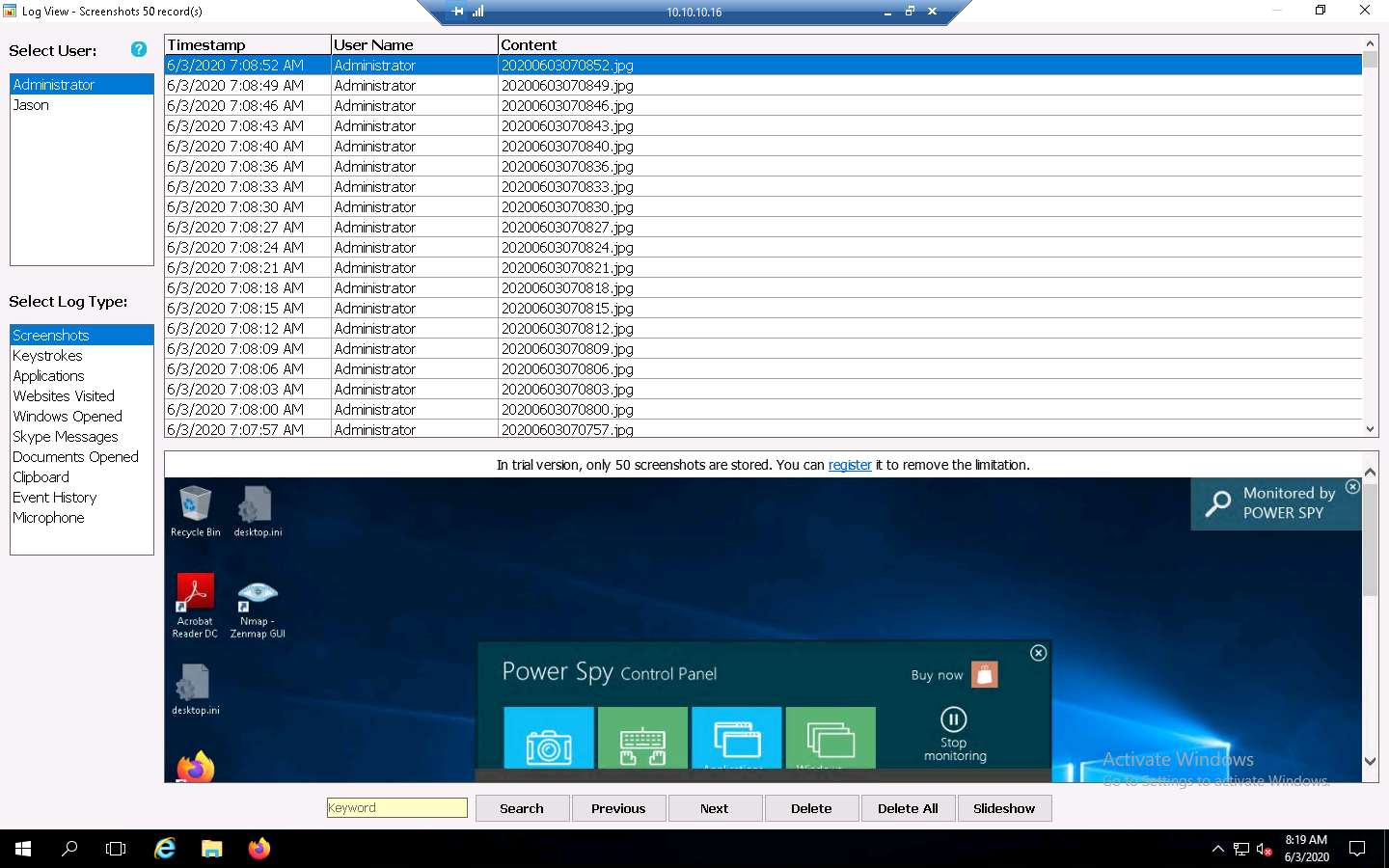Click Acrobat Reader DC icon in preview

point(195,606)
